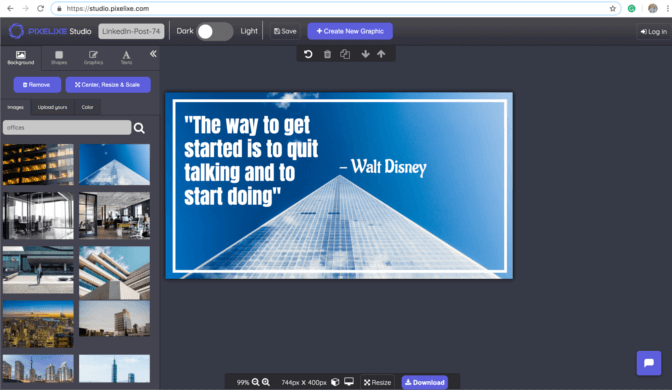Open the Graphics panel tab
Image resolution: width=672 pixels, height=390 pixels.
(93, 57)
